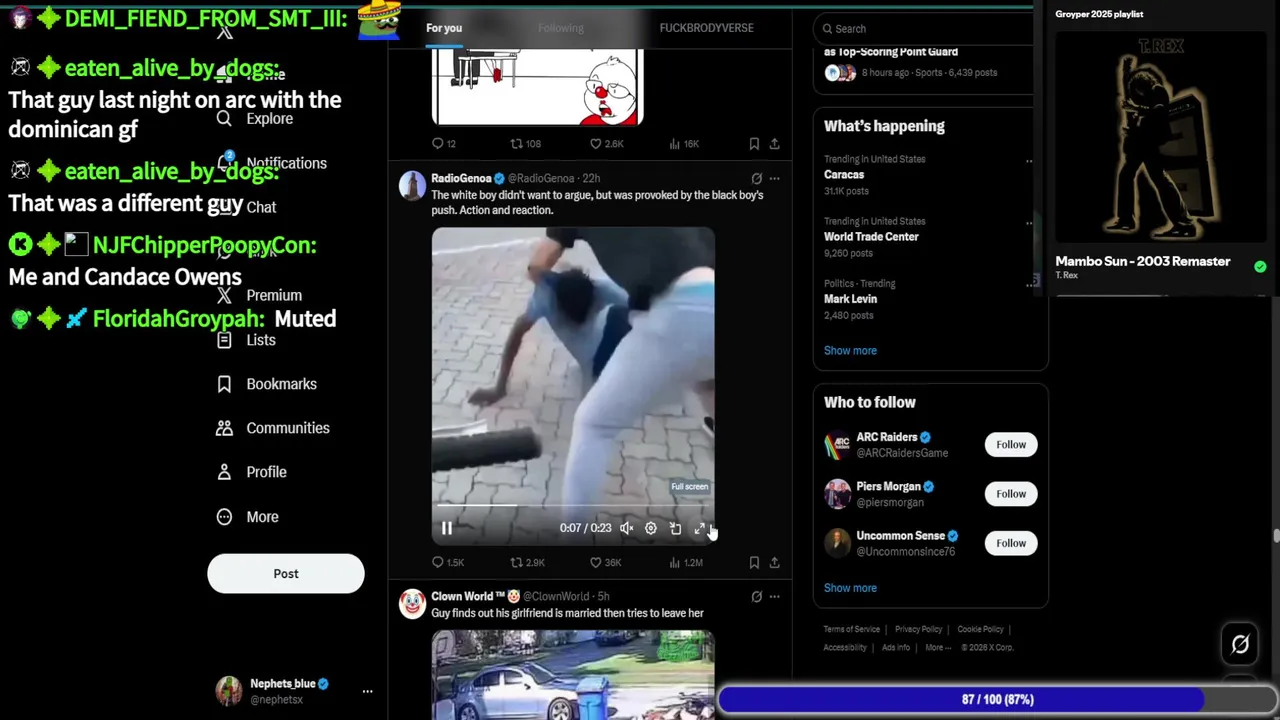This screenshot has width=1280, height=720.
Task: Click the 87 / 100 progress bar
Action: (997, 700)
